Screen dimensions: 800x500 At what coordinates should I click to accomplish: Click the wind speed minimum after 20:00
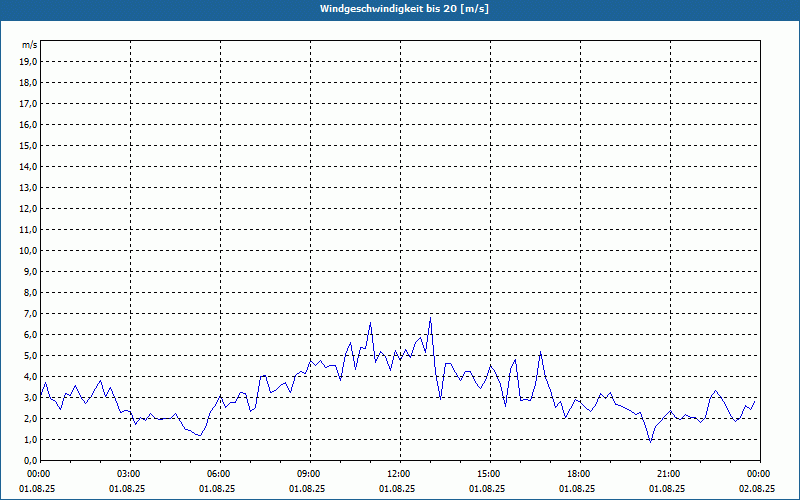click(651, 442)
